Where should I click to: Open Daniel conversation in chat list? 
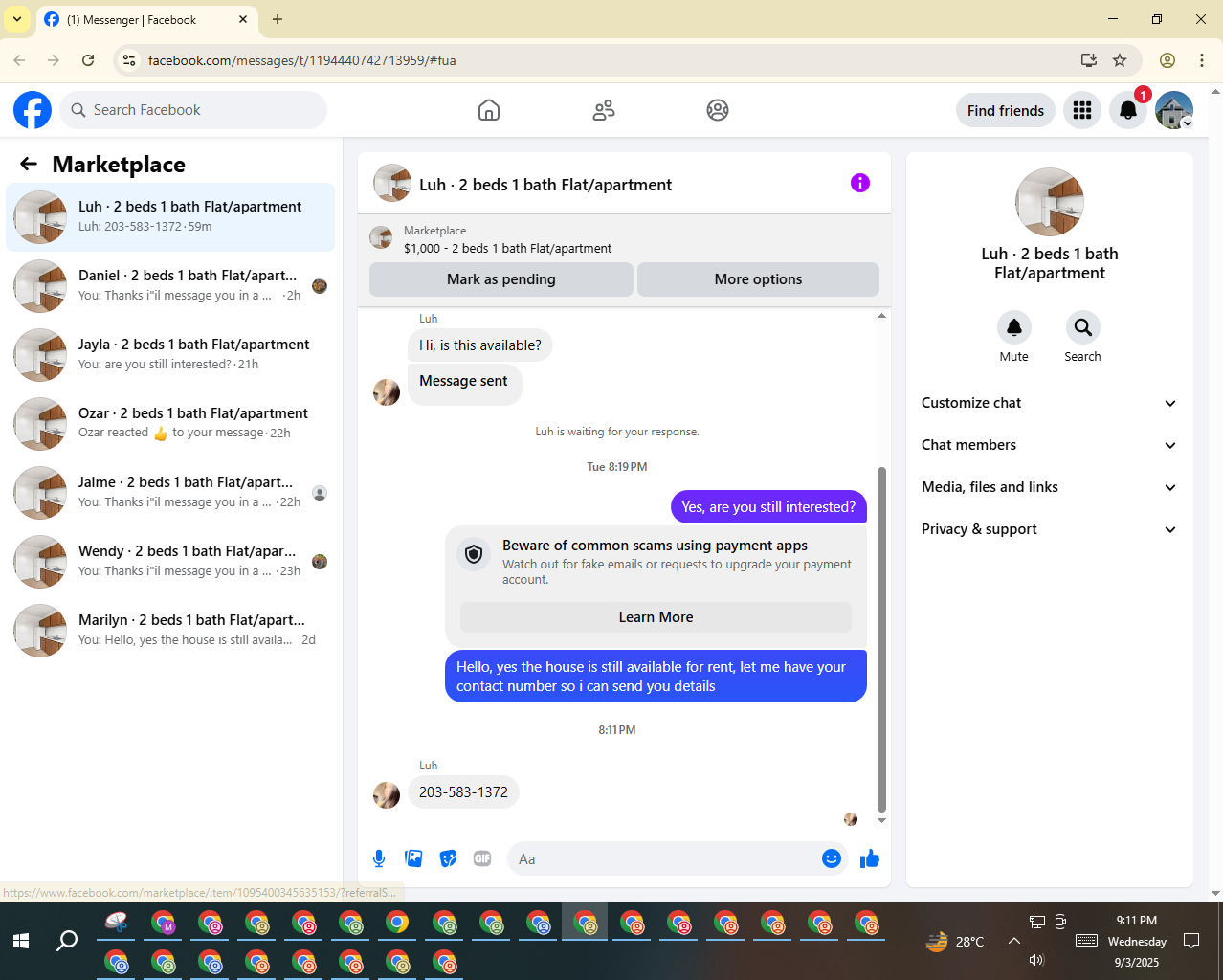pyautogui.click(x=170, y=286)
